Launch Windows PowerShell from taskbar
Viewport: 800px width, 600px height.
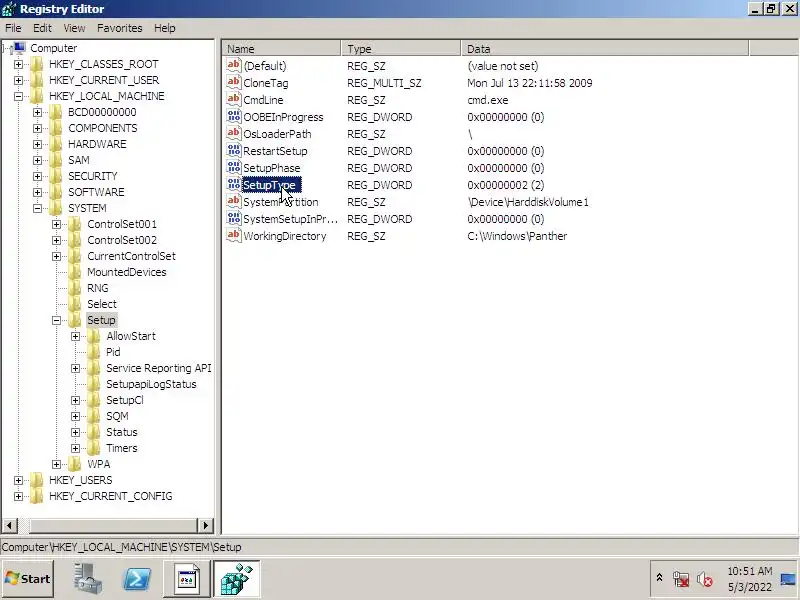tap(138, 579)
